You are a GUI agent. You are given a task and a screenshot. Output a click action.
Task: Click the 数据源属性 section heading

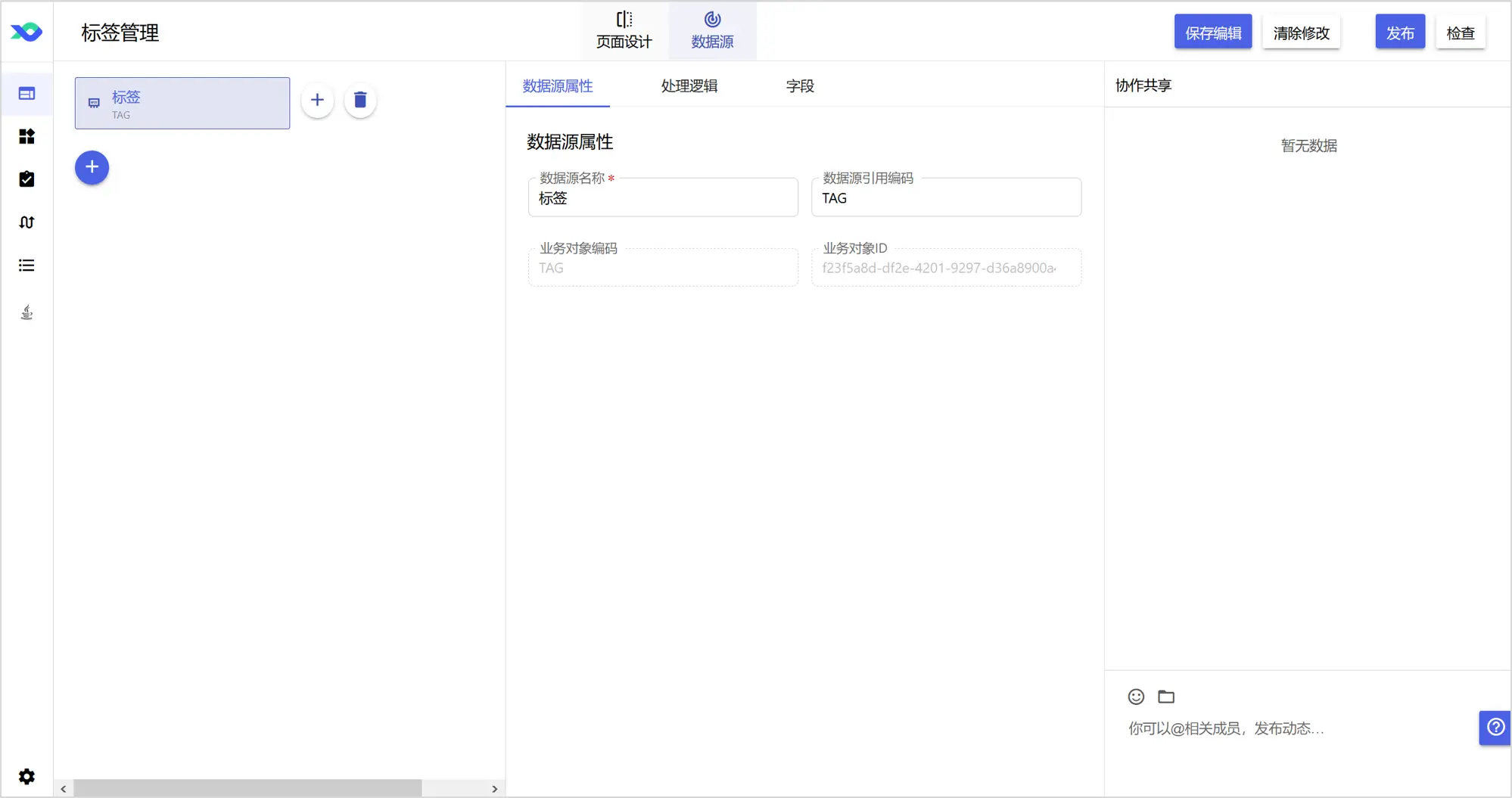tap(570, 141)
